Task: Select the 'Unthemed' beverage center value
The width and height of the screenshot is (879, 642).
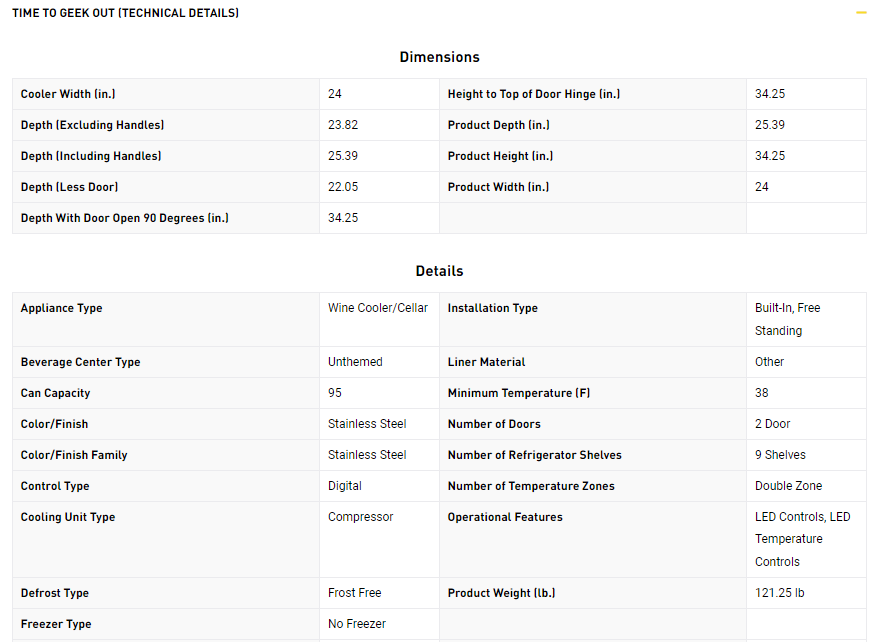Action: pos(355,362)
